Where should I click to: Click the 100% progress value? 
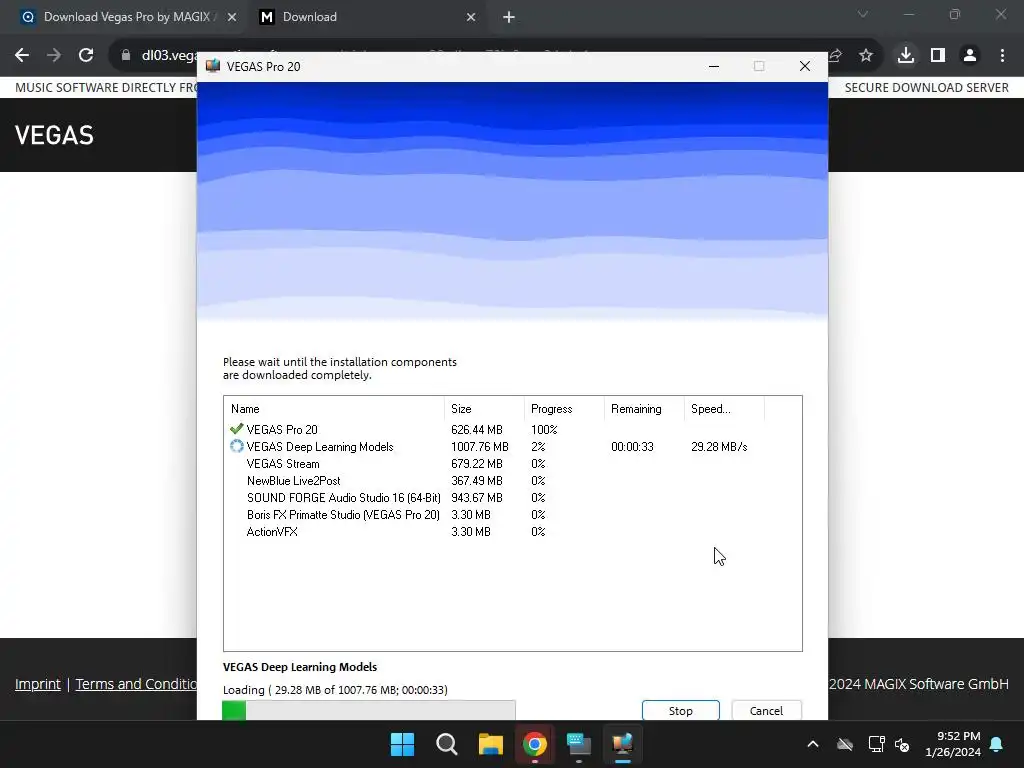click(544, 430)
